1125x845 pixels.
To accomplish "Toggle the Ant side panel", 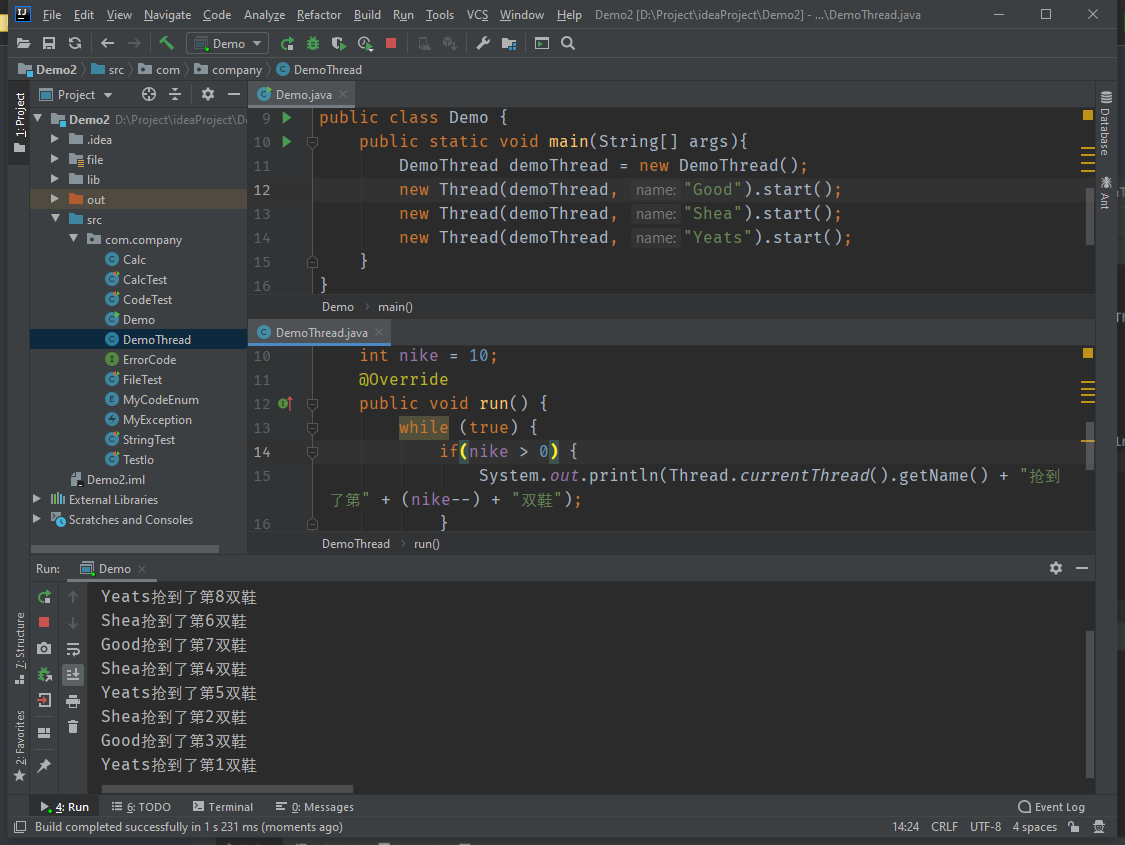I will click(1106, 192).
